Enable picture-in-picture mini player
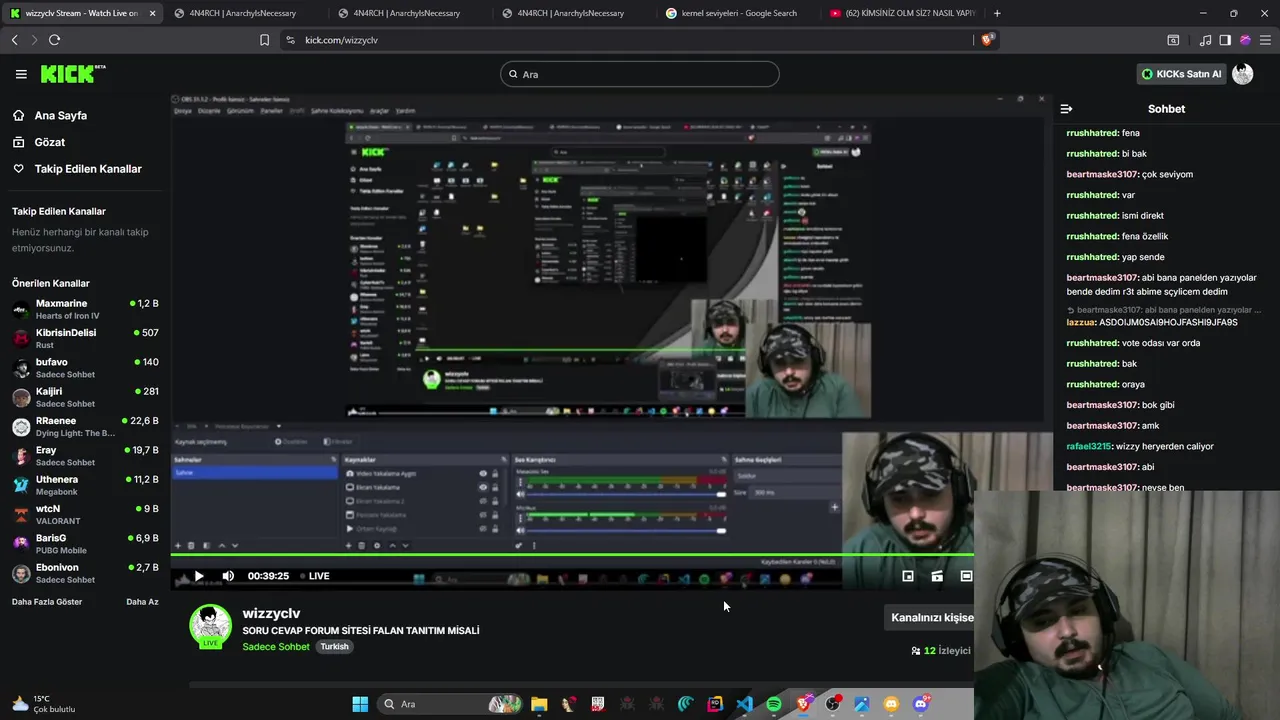The width and height of the screenshot is (1280, 720). (x=908, y=576)
